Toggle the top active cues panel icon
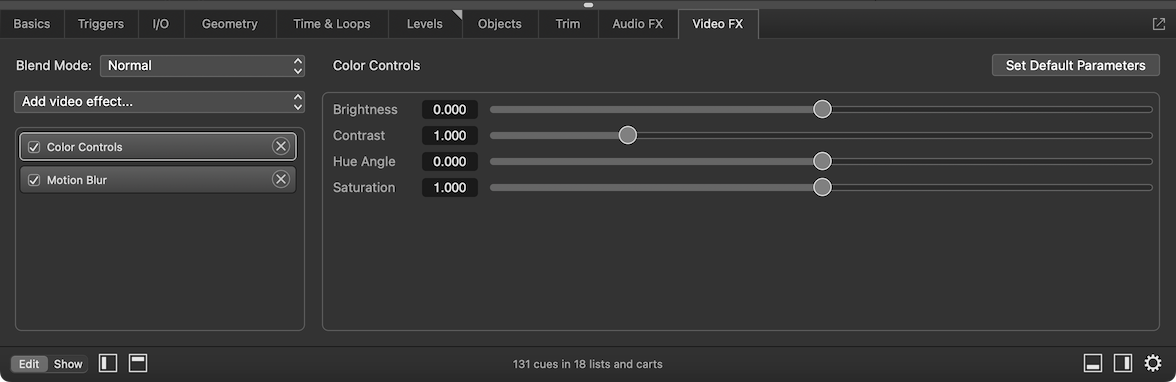1176x382 pixels. click(x=138, y=363)
